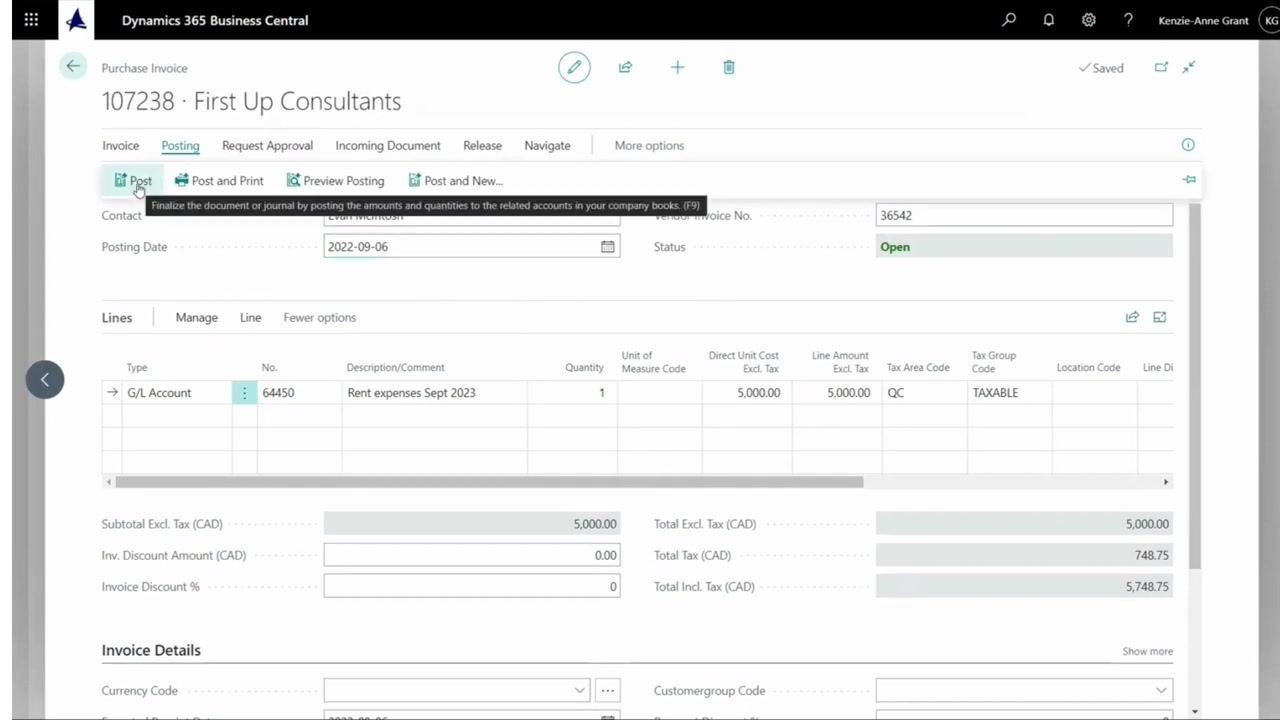The width and height of the screenshot is (1280, 720).
Task: Click the Invoice Discount % field
Action: tap(472, 586)
